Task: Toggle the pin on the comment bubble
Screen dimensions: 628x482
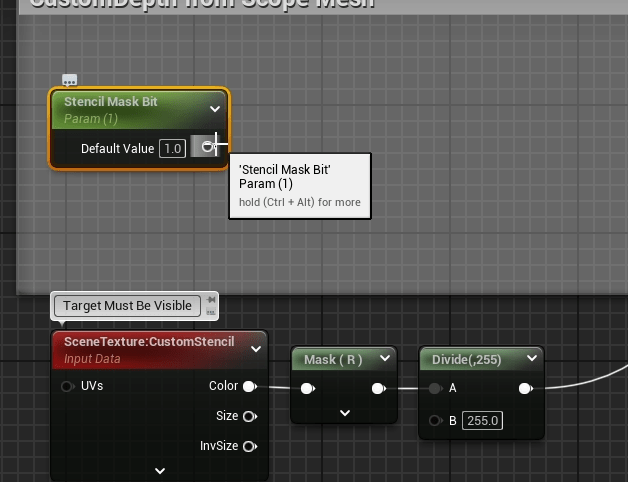Action: 211,299
